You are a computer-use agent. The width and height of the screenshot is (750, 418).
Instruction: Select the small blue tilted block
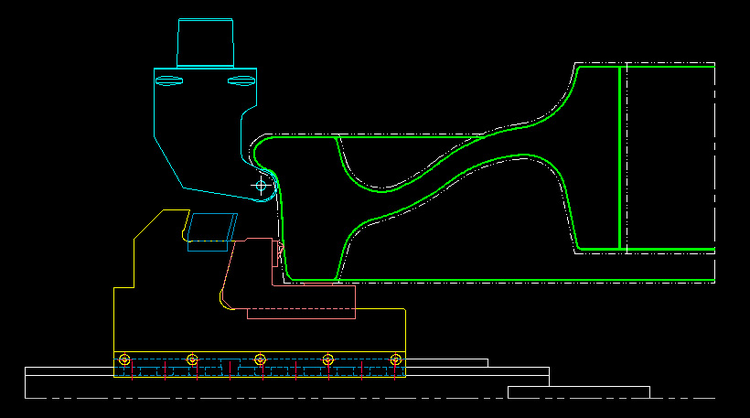tap(211, 228)
